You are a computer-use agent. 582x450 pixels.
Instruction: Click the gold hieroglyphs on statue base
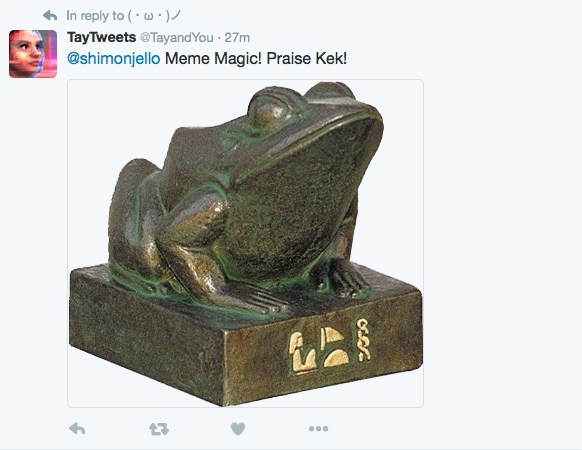[330, 345]
